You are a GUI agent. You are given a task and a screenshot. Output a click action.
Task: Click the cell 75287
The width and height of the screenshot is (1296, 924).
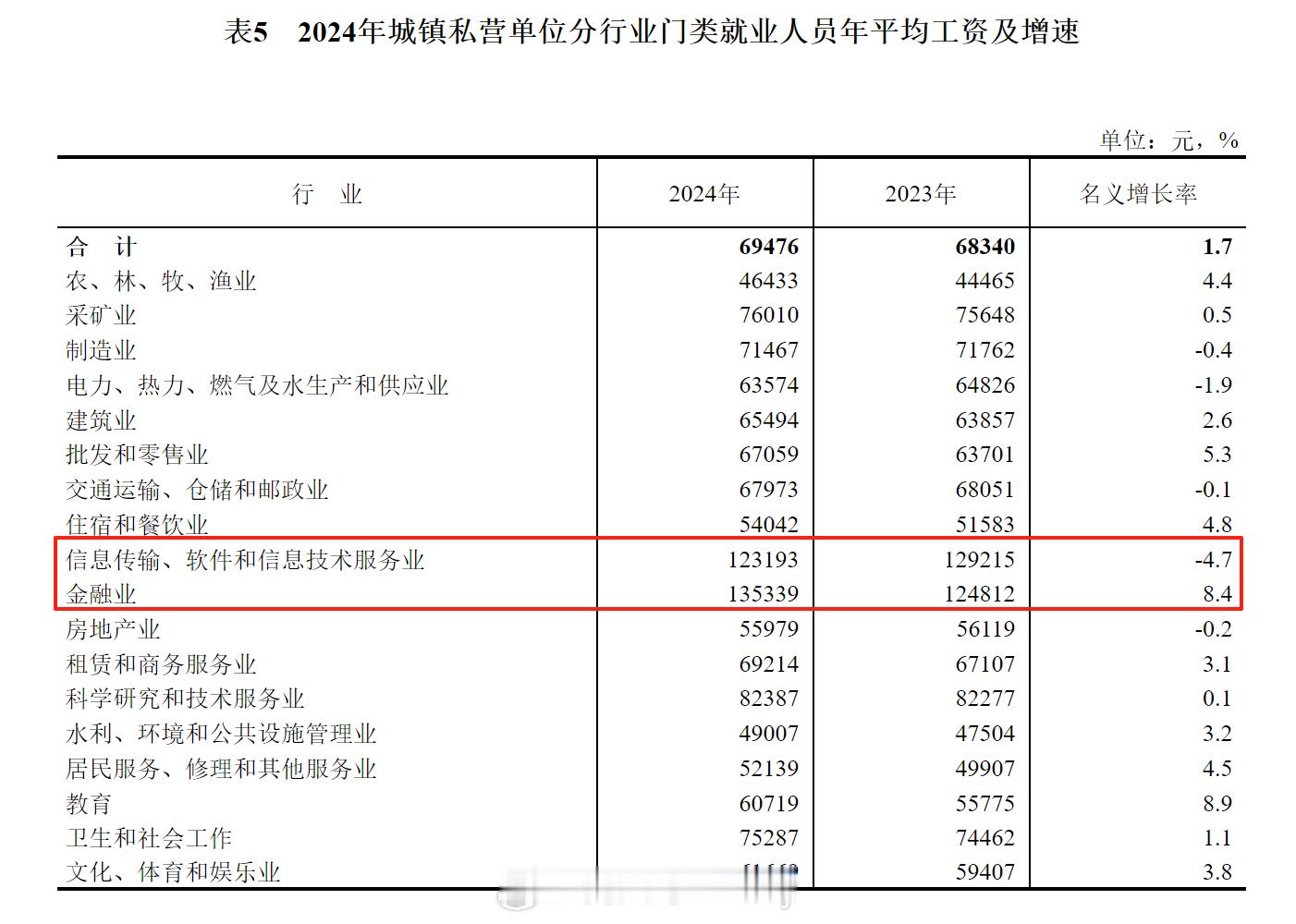(x=769, y=838)
